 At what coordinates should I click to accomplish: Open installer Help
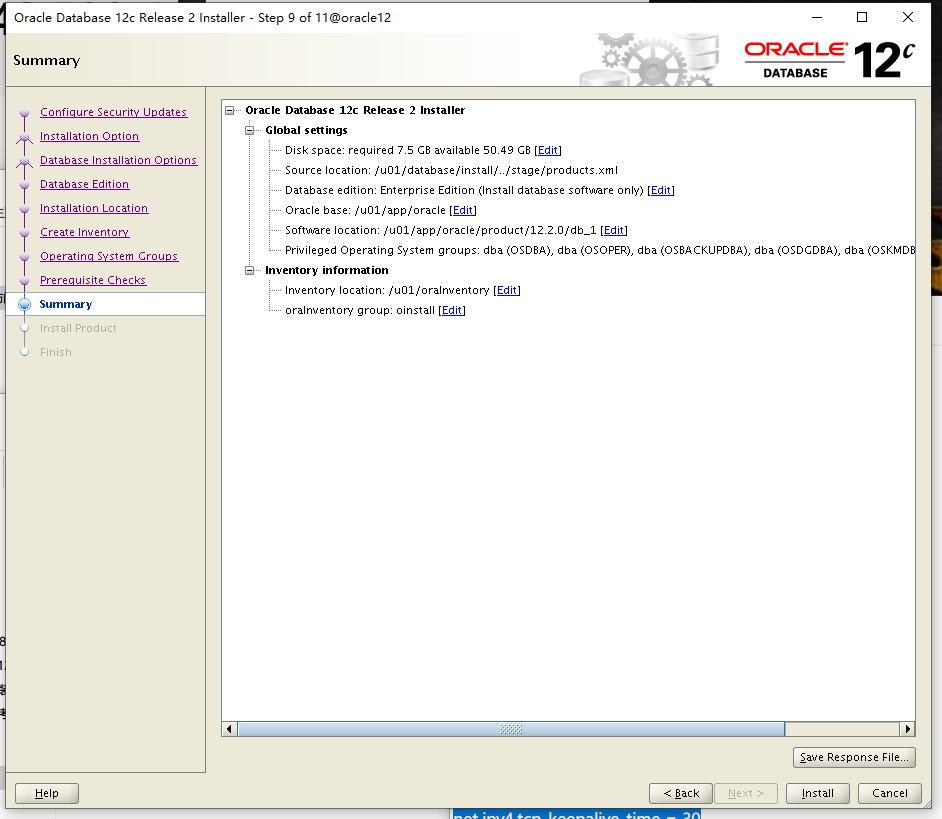pos(47,793)
